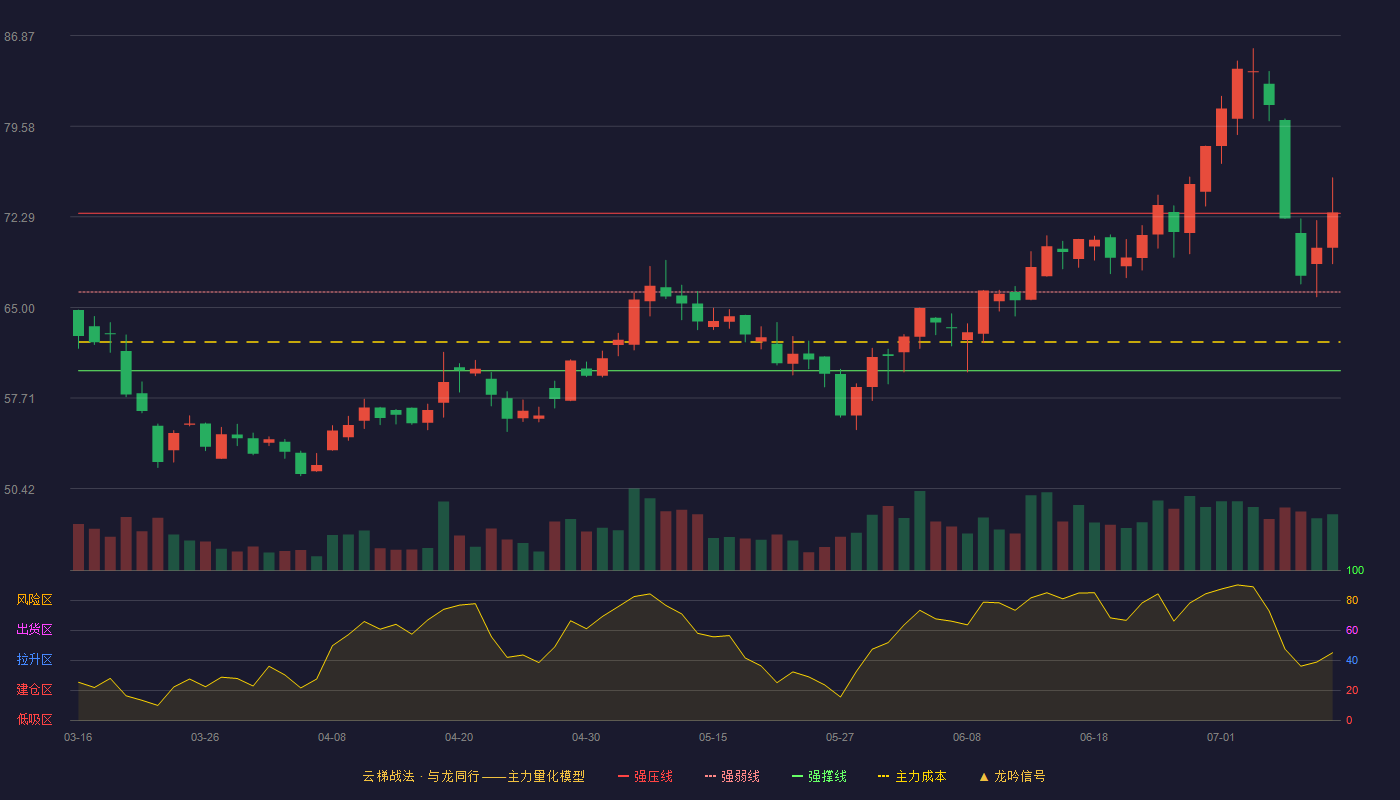Click the 03-26 date label
The image size is (1400, 800).
pyautogui.click(x=205, y=737)
